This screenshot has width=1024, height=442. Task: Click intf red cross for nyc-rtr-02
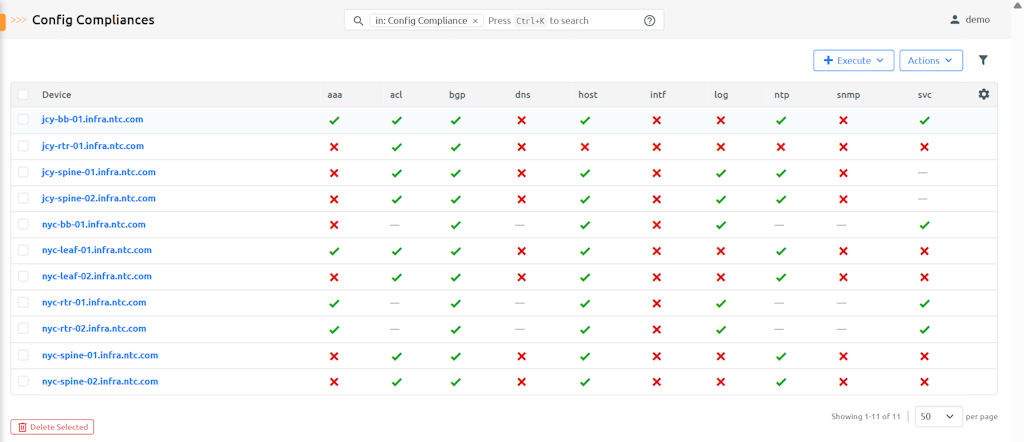point(656,329)
